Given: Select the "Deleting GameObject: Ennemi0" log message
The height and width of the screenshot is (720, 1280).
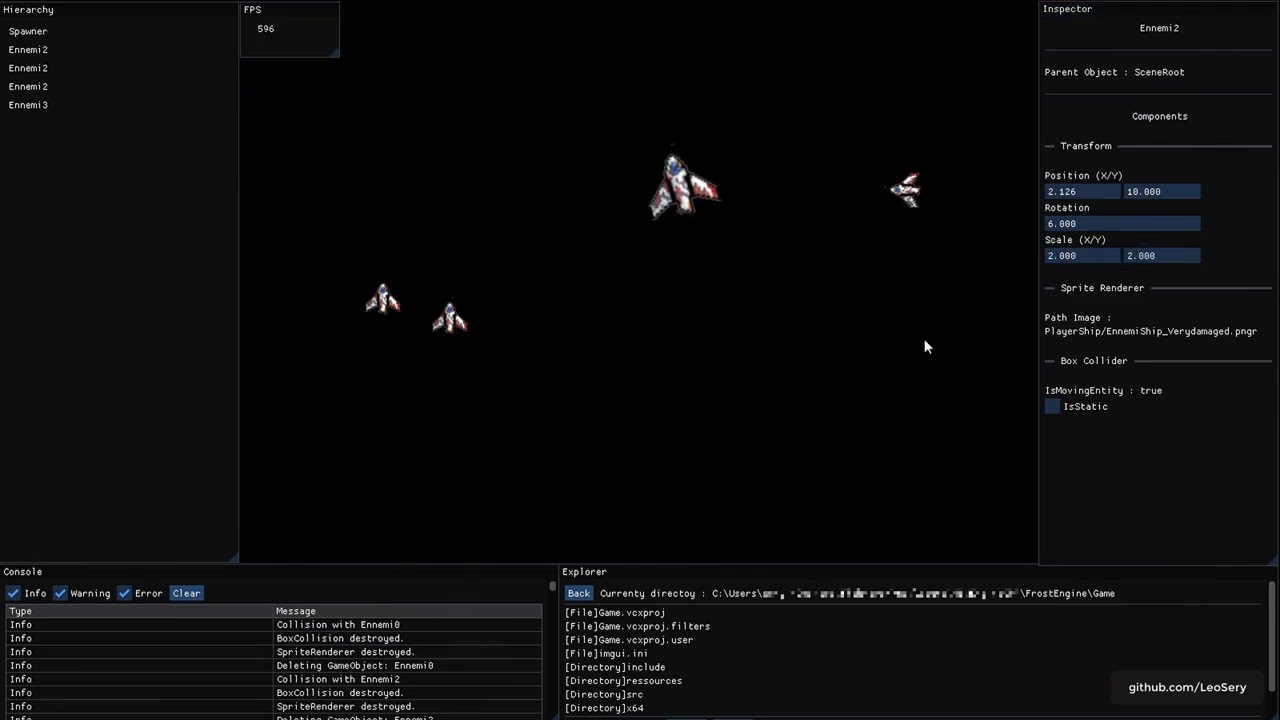Looking at the screenshot, I should (355, 665).
